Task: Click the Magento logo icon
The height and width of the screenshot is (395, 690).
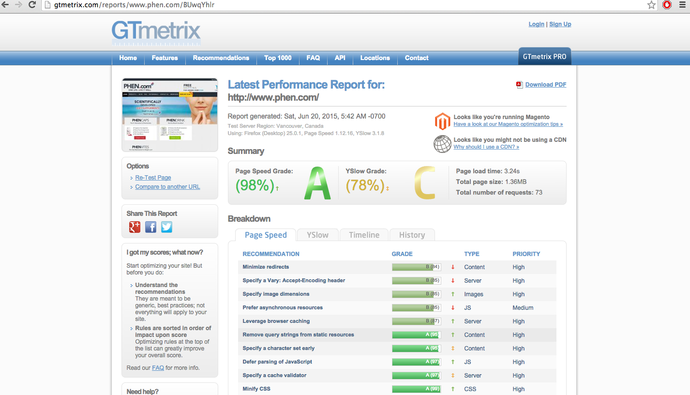Action: coord(442,121)
